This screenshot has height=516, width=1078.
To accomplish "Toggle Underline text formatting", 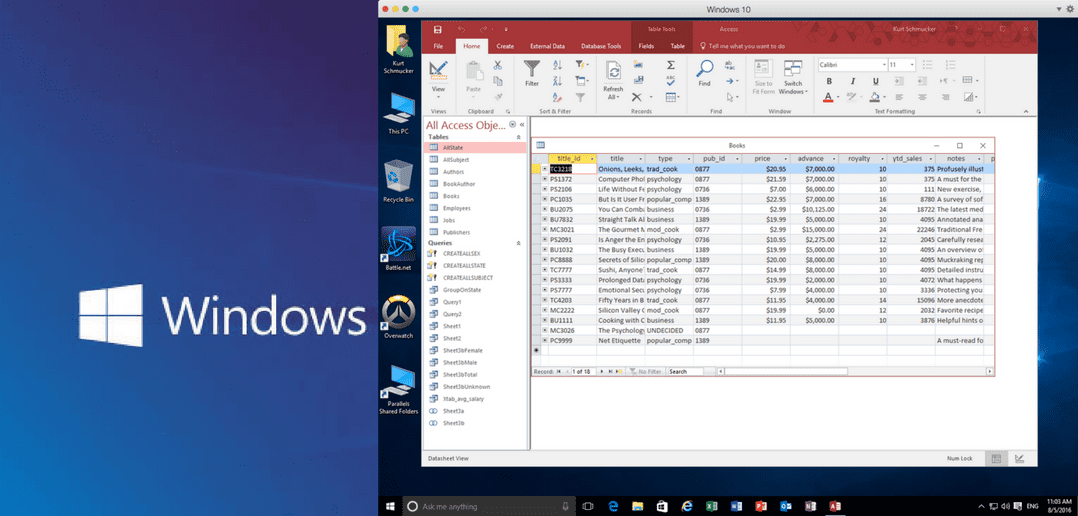I will (x=876, y=82).
